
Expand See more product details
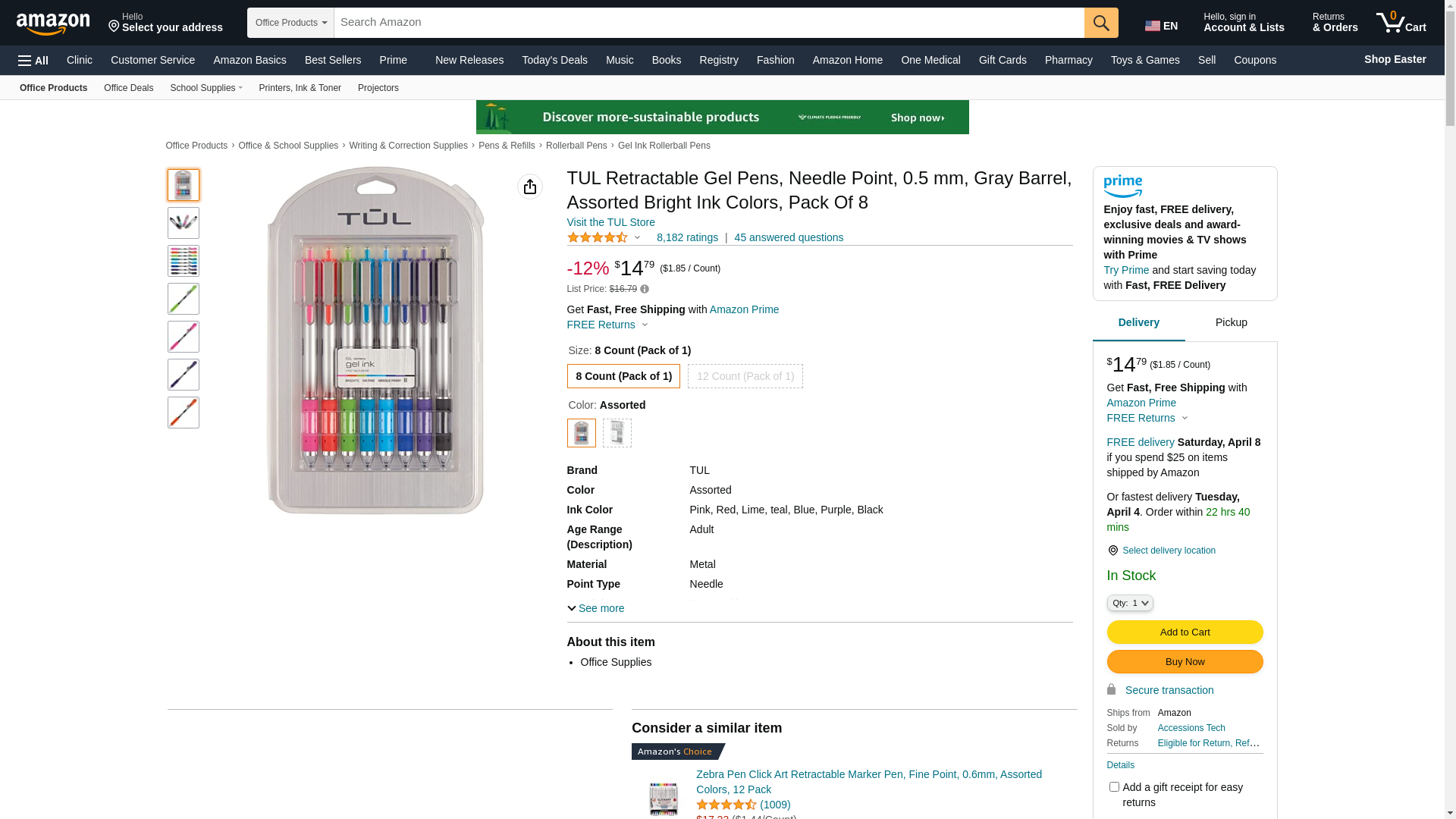[x=596, y=608]
